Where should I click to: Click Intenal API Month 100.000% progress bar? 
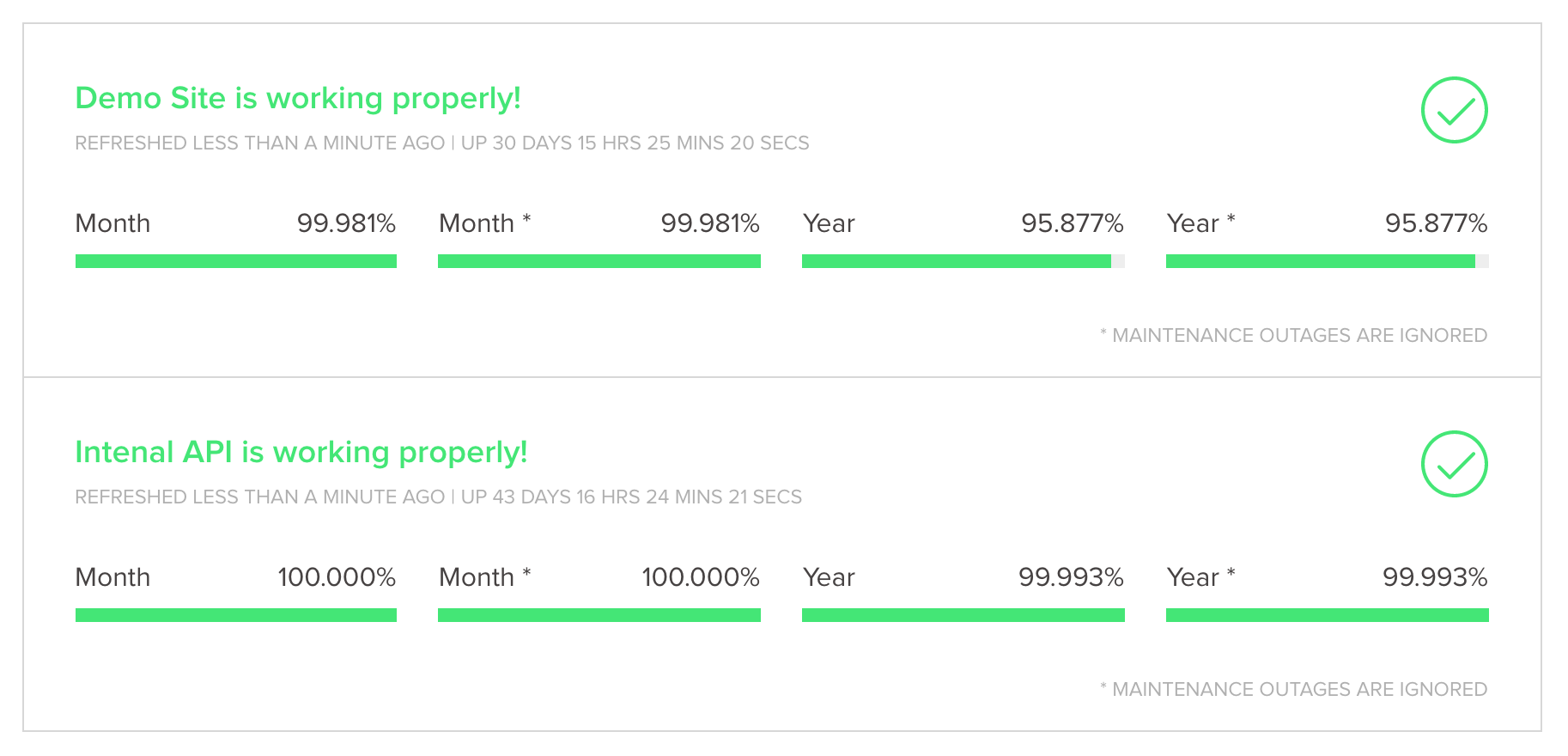point(236,615)
